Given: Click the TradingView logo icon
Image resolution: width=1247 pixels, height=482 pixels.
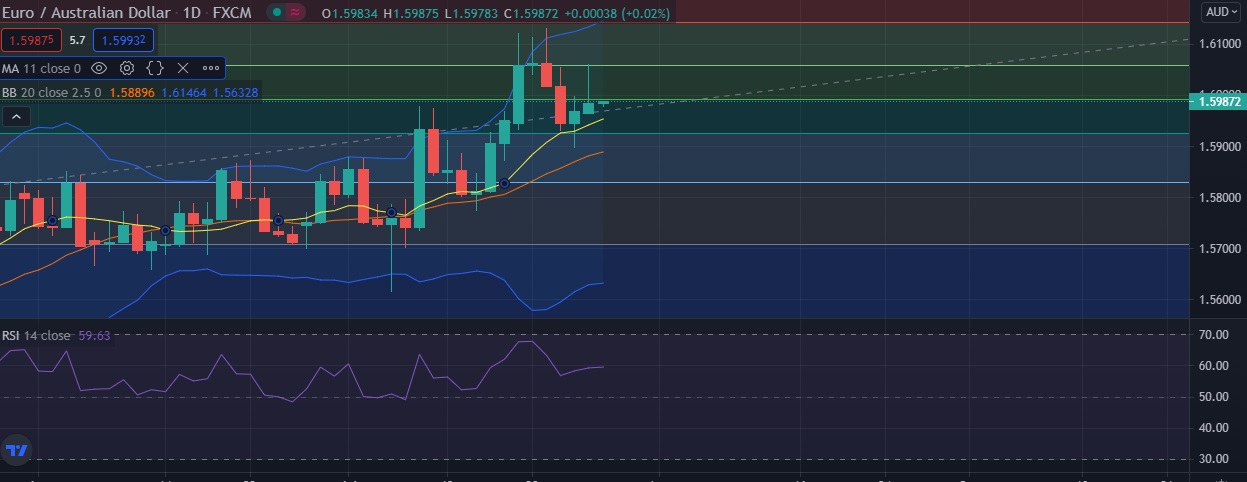Looking at the screenshot, I should [16, 451].
